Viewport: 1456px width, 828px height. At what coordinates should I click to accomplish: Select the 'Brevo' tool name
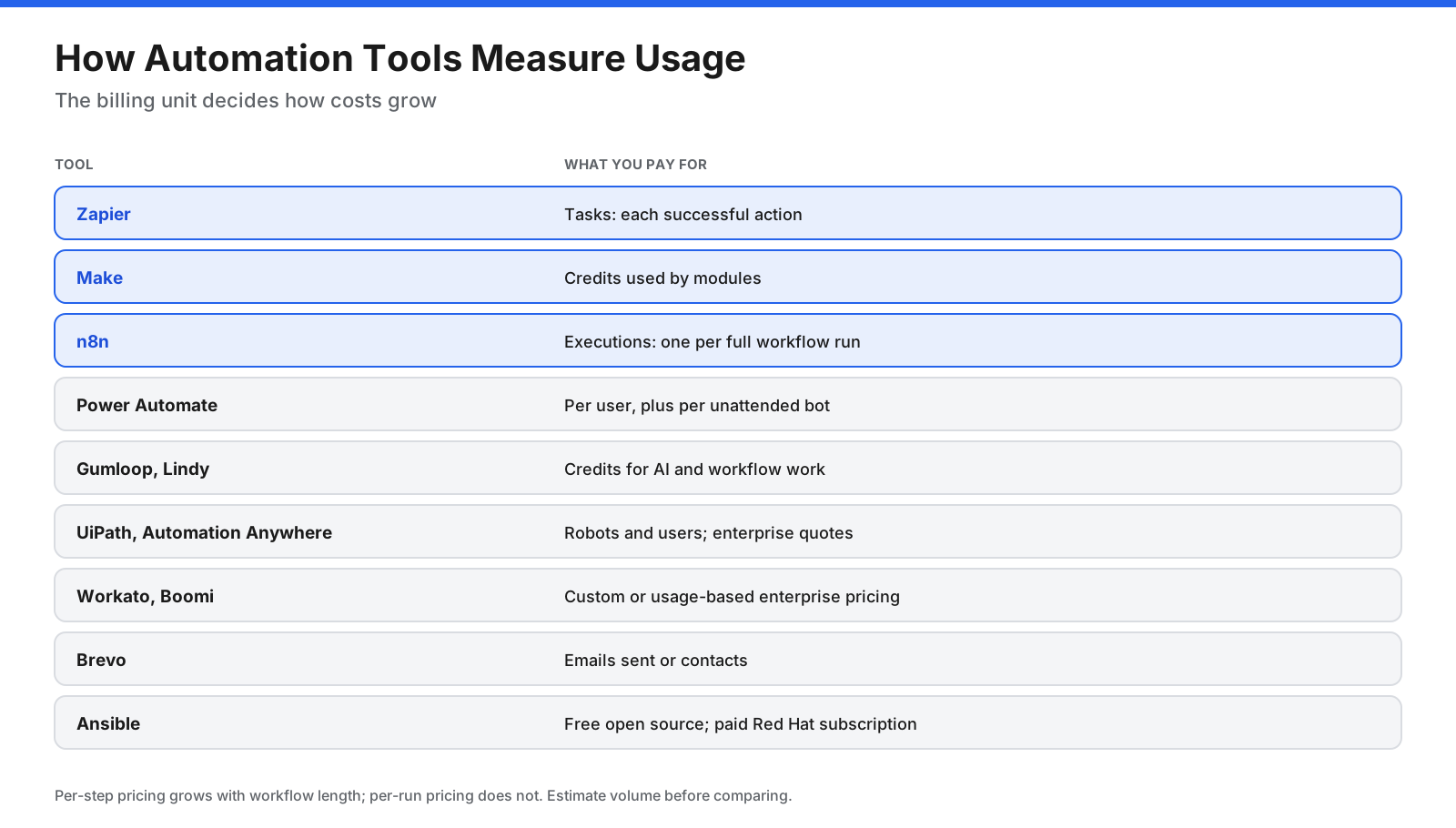point(101,660)
